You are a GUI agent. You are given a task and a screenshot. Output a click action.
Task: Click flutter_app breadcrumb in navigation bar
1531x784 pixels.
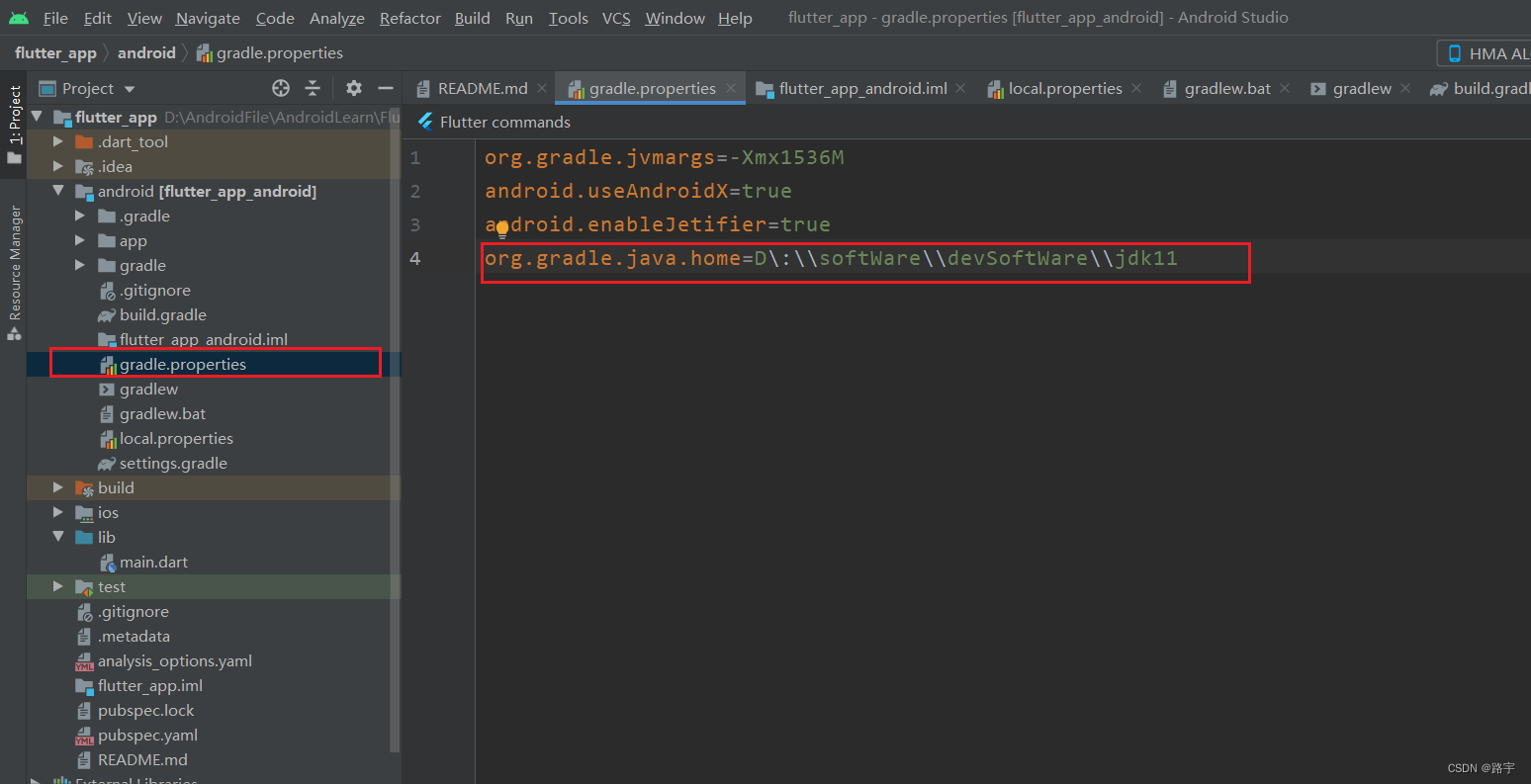(55, 53)
